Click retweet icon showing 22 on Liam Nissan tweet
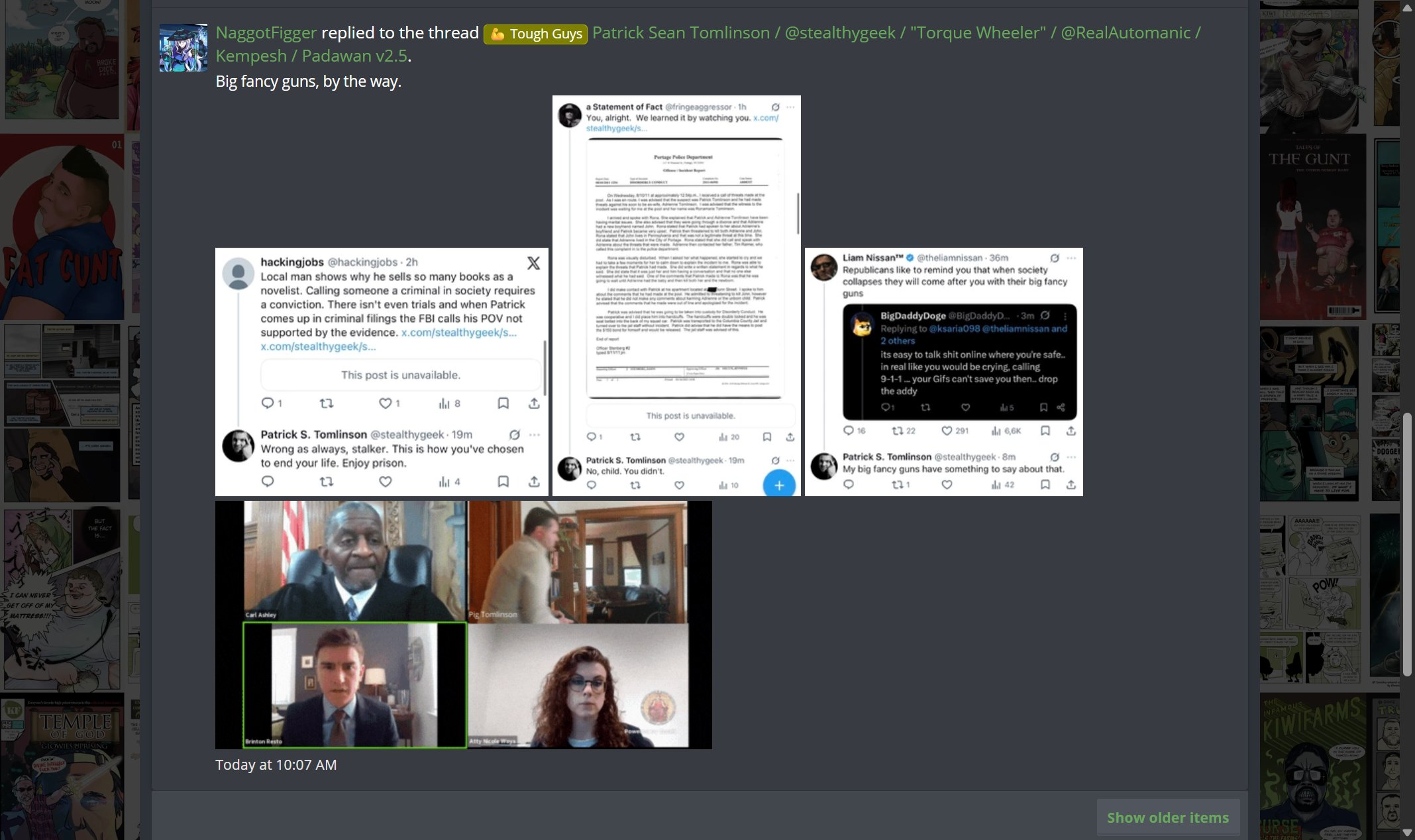This screenshot has height=840, width=1415. (x=898, y=431)
